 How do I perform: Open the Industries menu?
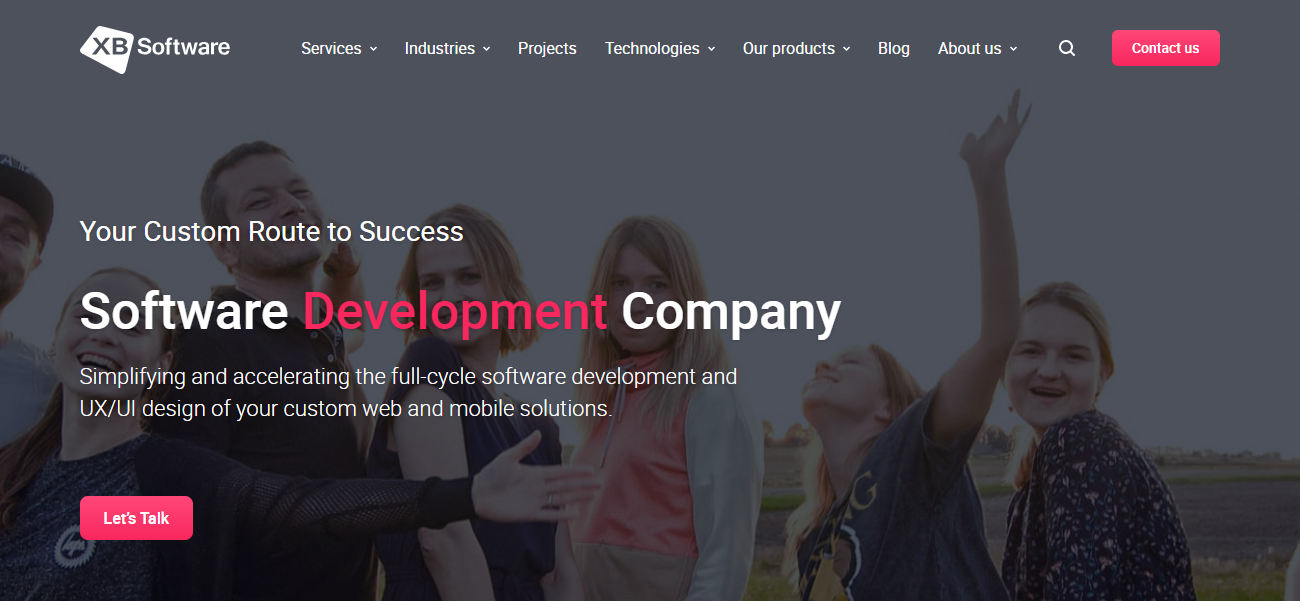click(x=440, y=48)
